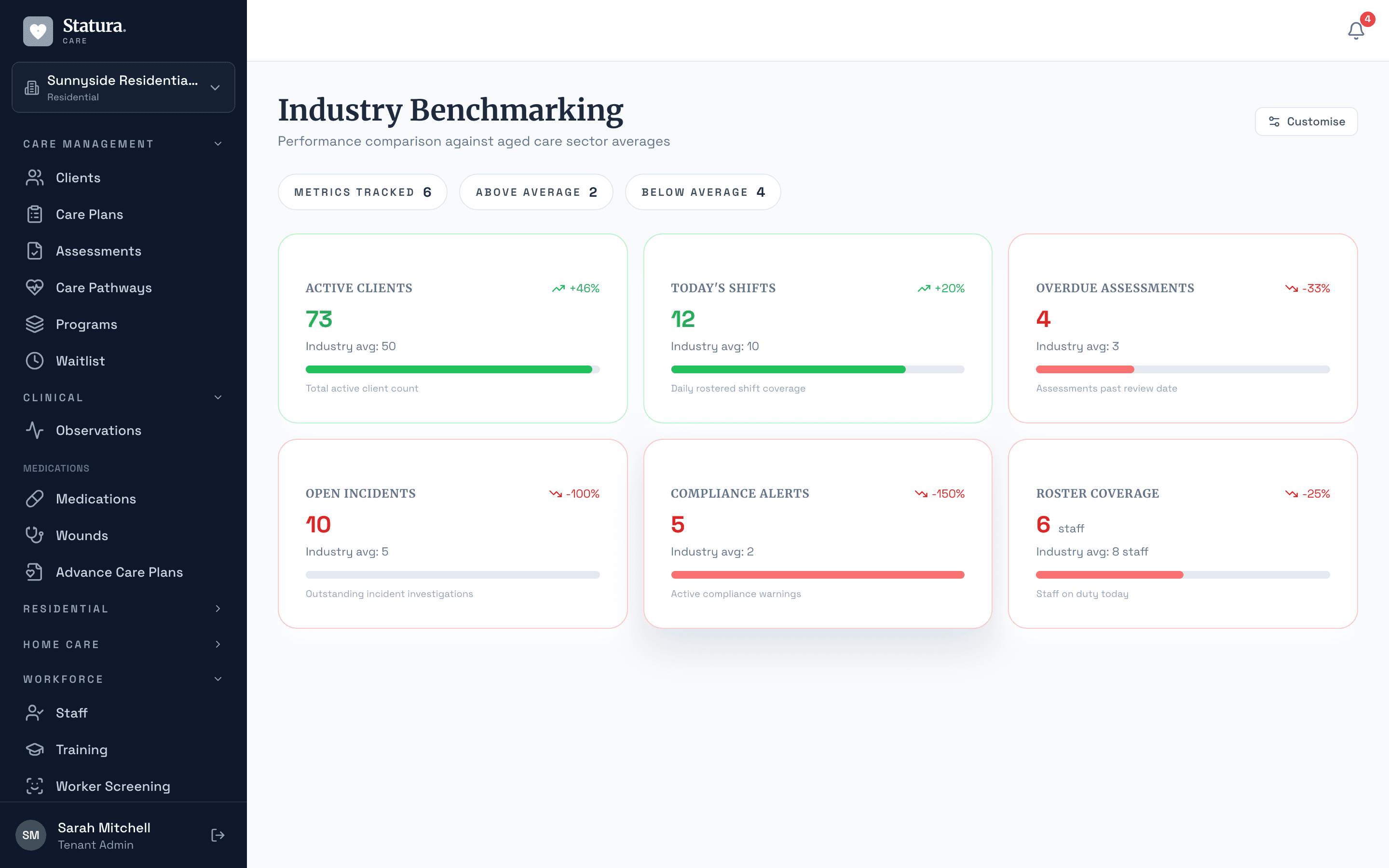
Task: Filter by Above Average metrics
Action: point(536,192)
